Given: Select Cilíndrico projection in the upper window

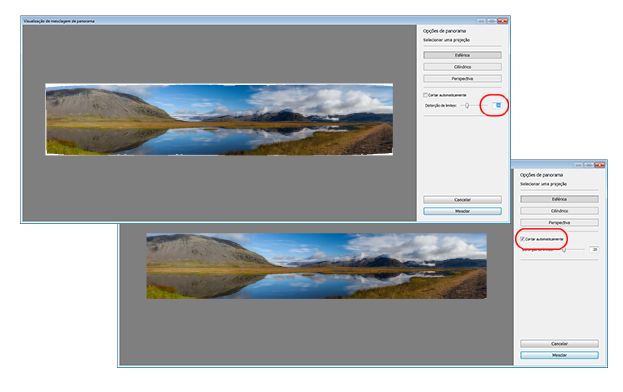Looking at the screenshot, I should click(x=462, y=67).
